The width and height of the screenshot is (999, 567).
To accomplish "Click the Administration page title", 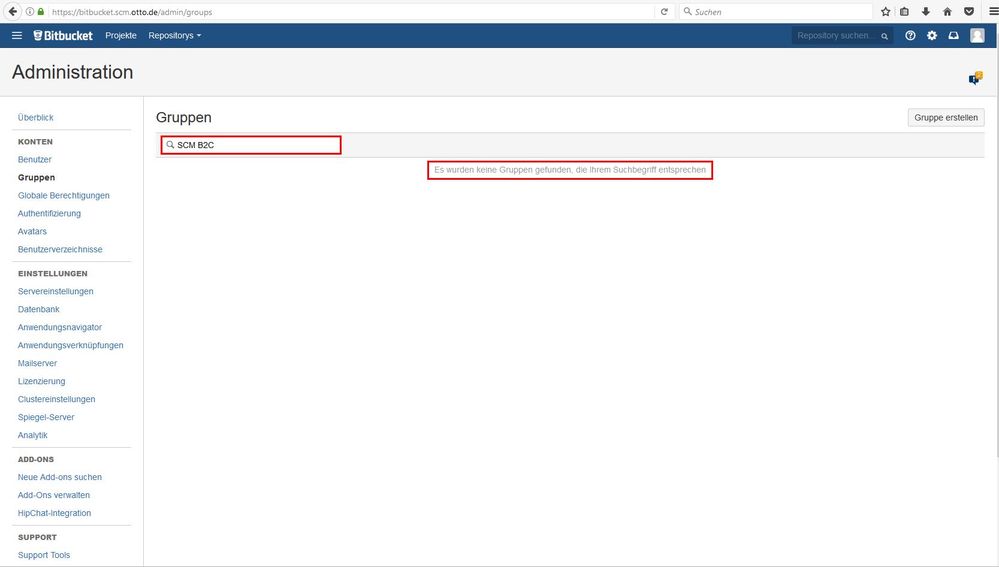I will click(x=73, y=72).
